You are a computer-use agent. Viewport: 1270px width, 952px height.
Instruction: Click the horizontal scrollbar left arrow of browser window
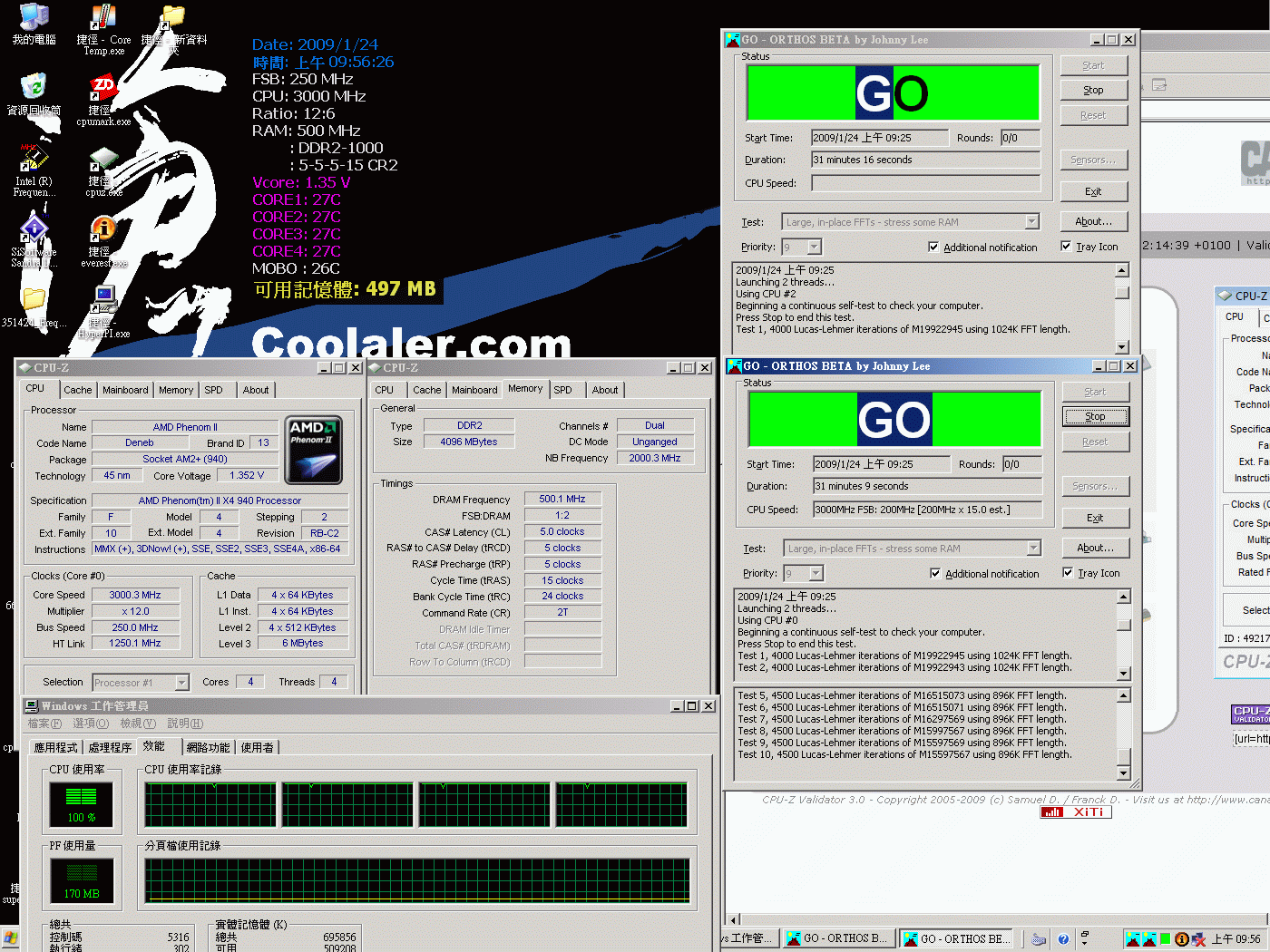734,918
